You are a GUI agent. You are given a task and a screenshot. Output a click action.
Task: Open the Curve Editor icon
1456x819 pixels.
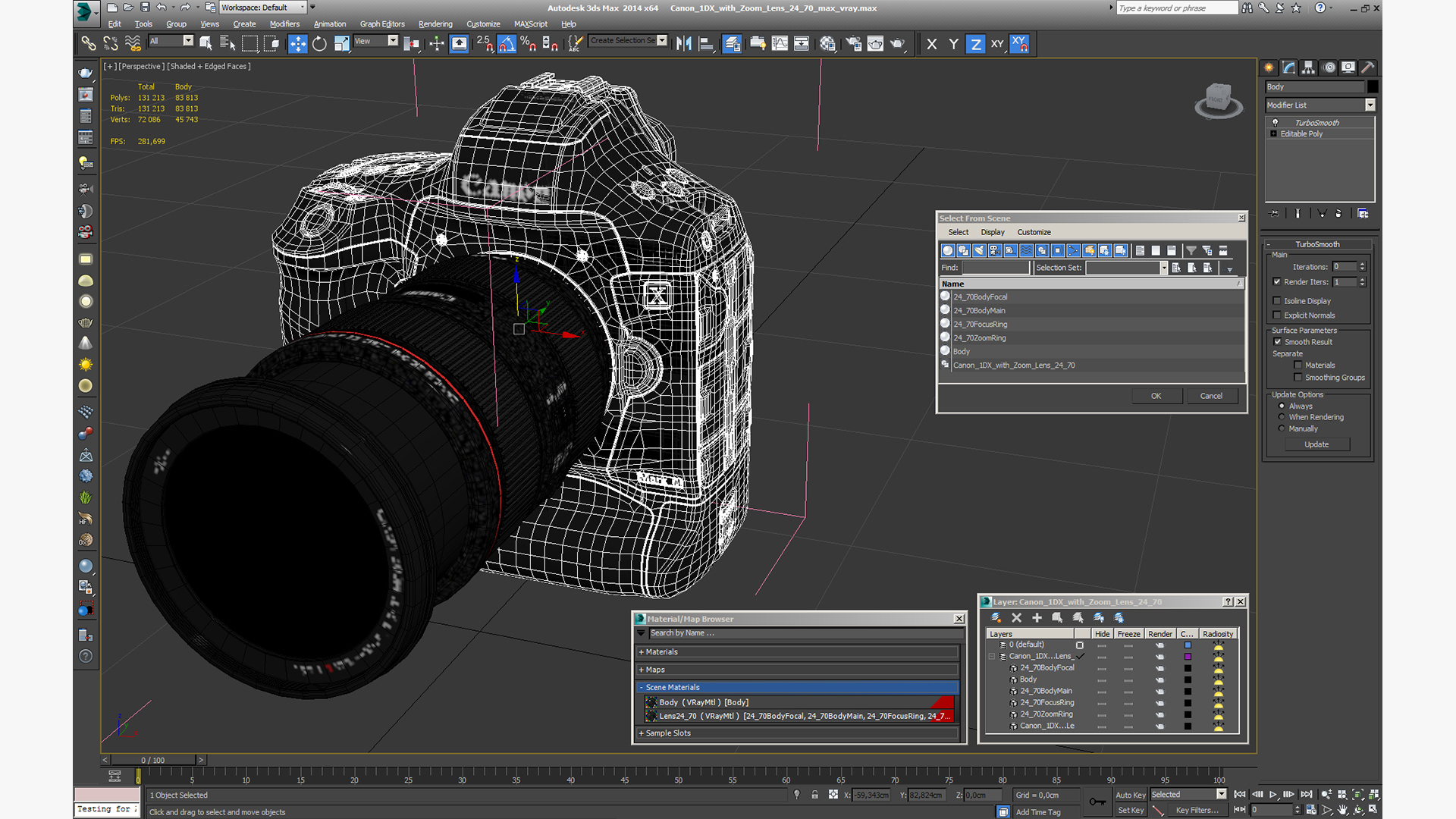[780, 44]
